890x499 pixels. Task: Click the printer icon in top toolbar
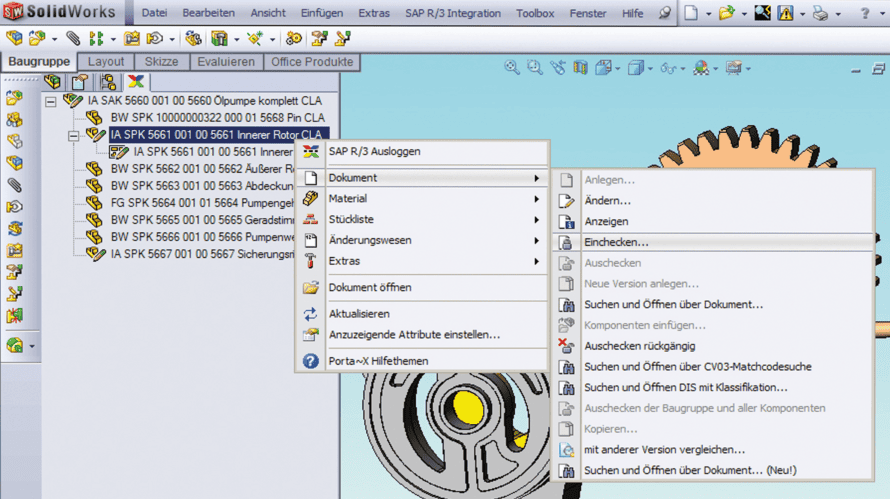820,13
